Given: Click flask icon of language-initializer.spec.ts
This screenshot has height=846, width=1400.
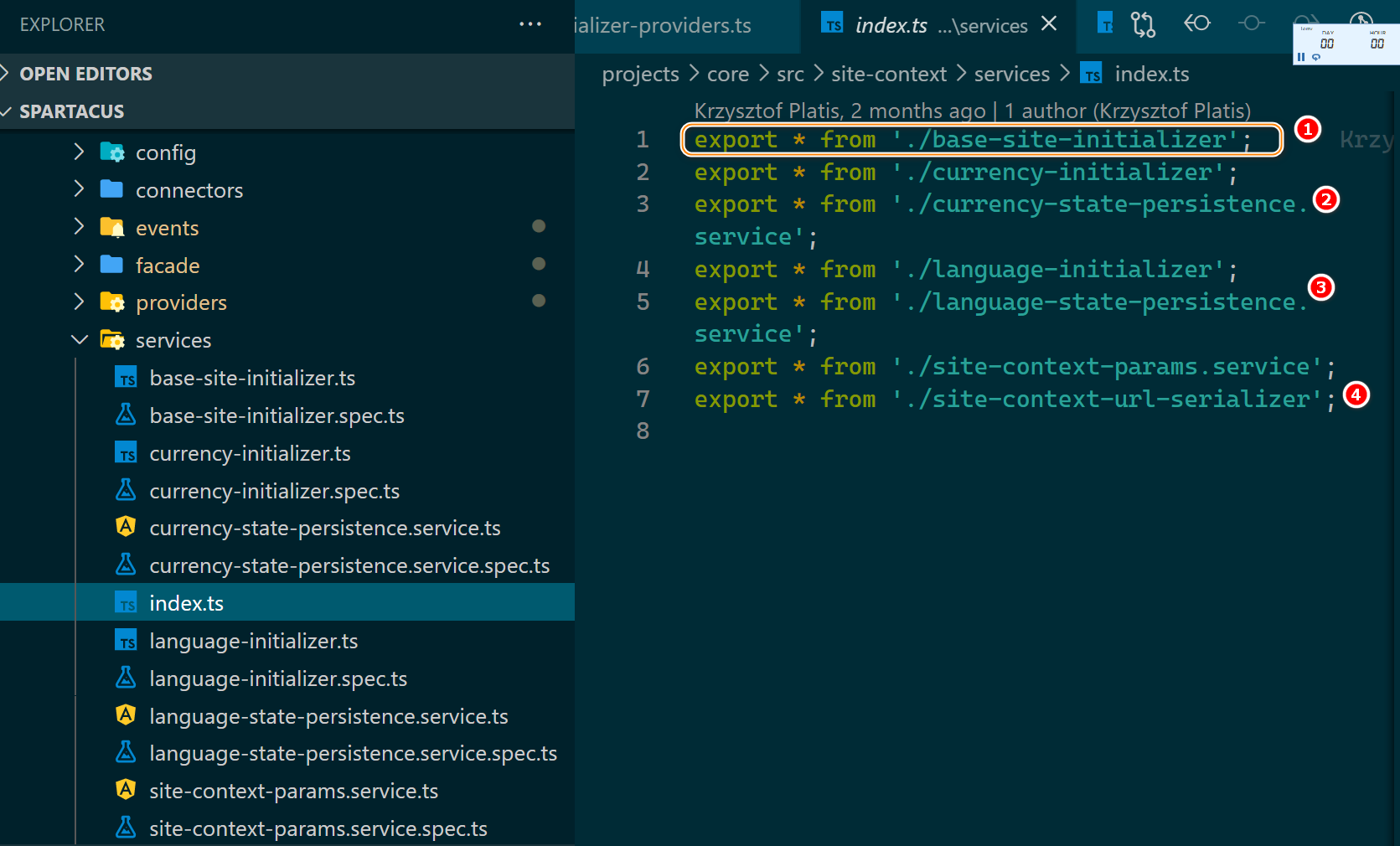Looking at the screenshot, I should click(x=126, y=678).
